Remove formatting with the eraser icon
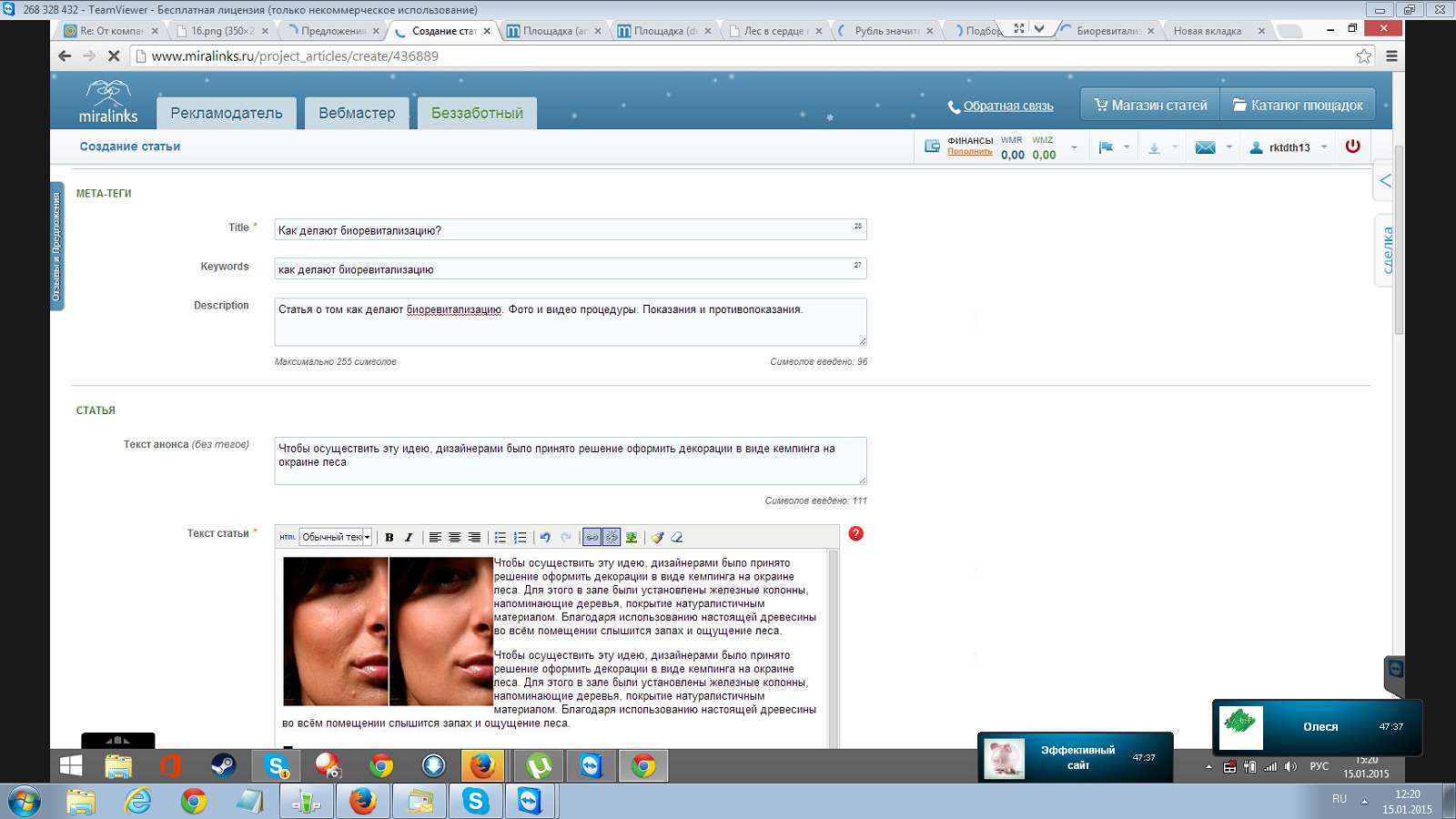 (677, 537)
